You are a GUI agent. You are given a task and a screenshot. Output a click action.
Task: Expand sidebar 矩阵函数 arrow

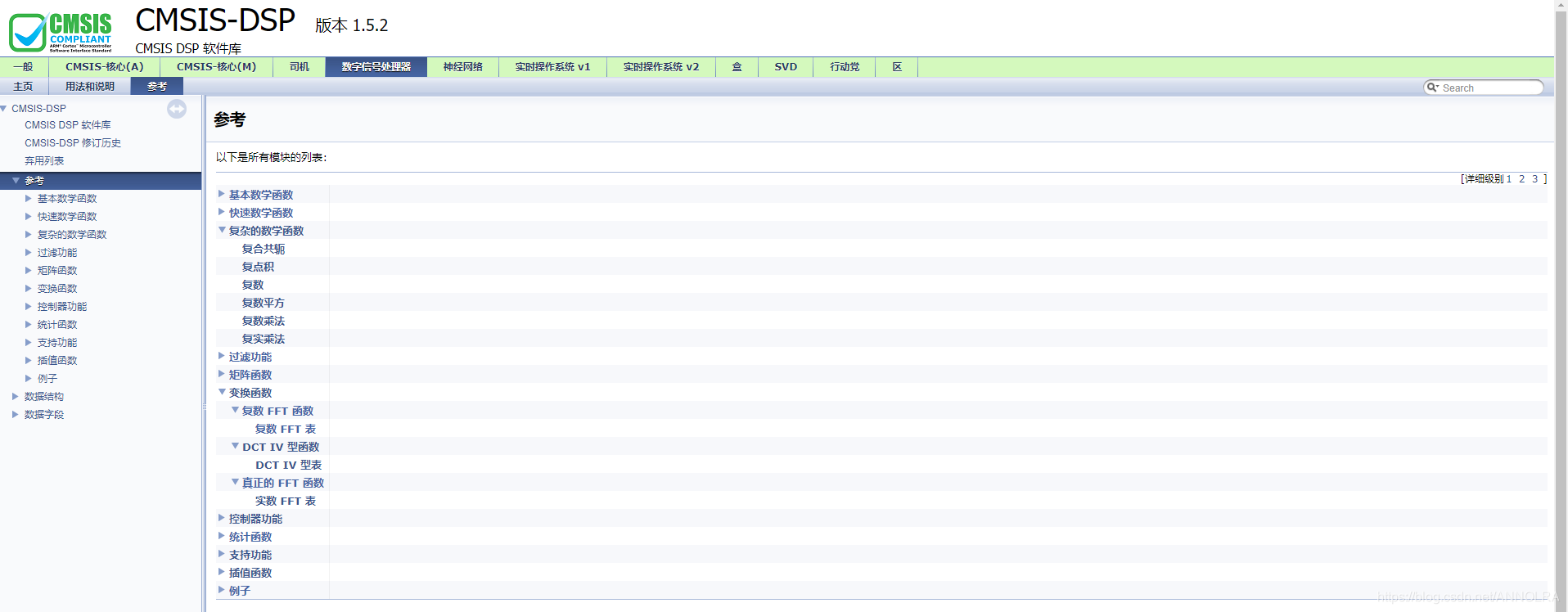click(29, 270)
